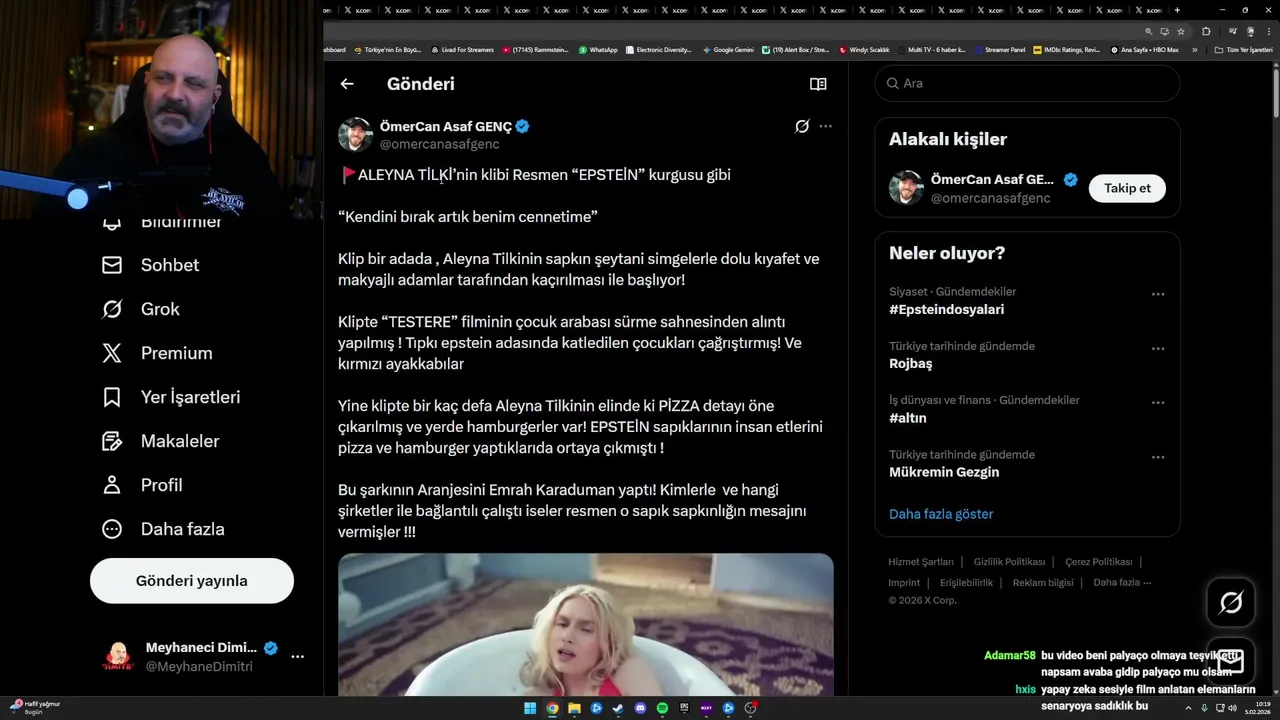
Task: Open new browser tab with plus button
Action: (x=1177, y=10)
